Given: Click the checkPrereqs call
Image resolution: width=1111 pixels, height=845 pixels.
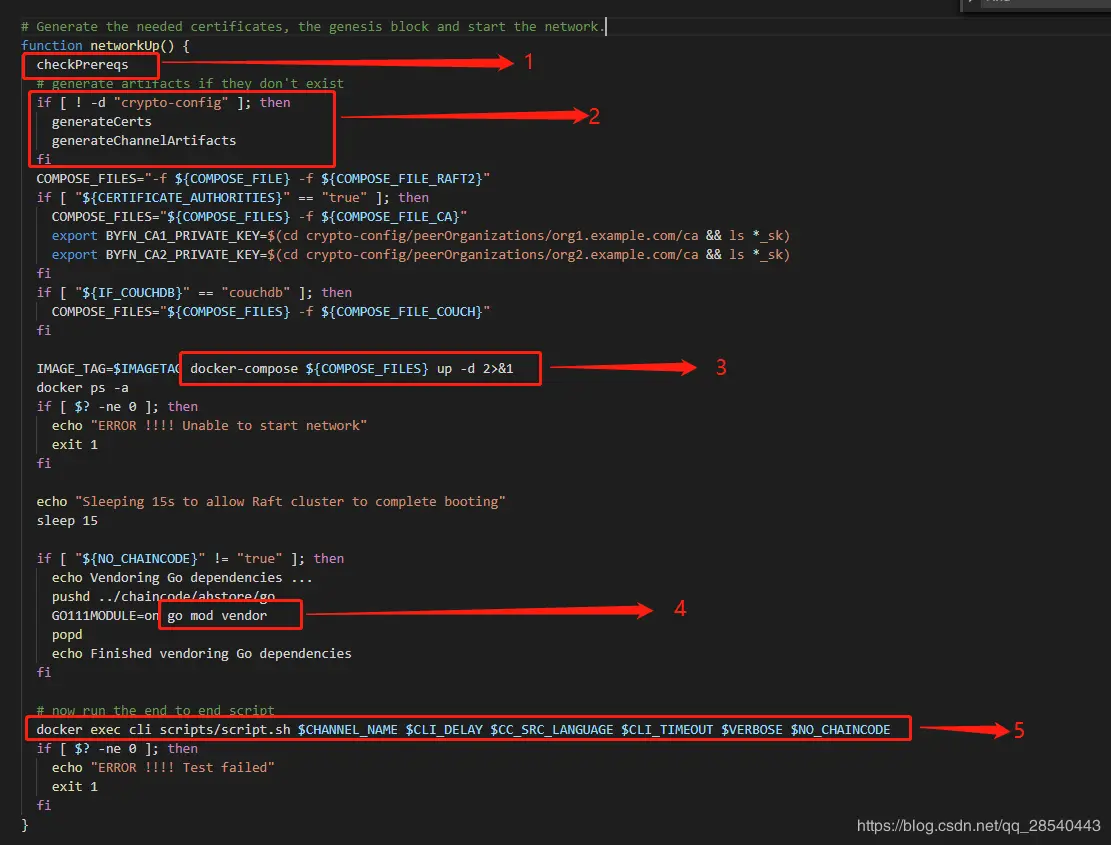Looking at the screenshot, I should coord(82,64).
